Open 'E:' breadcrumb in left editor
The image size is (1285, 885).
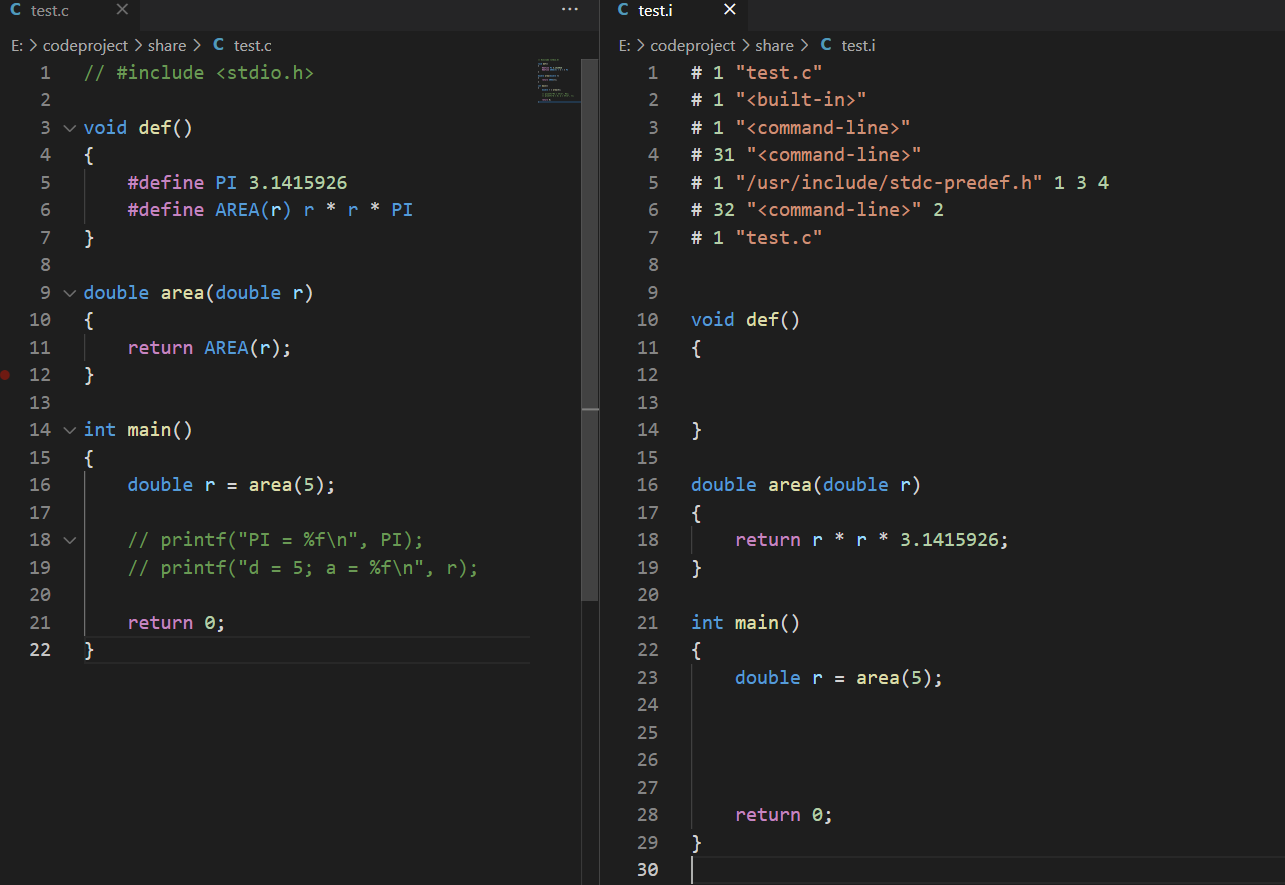(x=17, y=45)
